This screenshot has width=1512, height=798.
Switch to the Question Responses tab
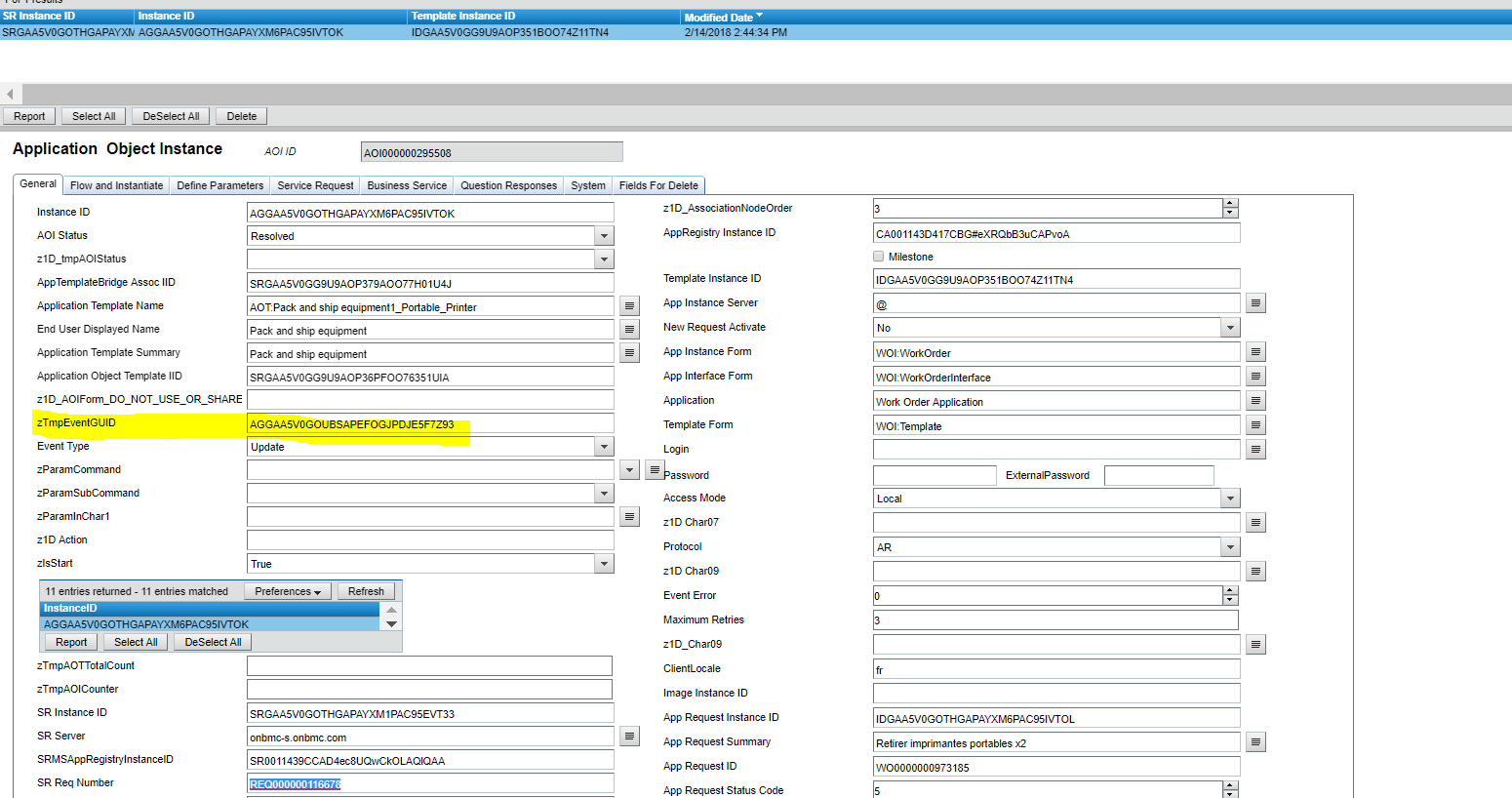(508, 185)
